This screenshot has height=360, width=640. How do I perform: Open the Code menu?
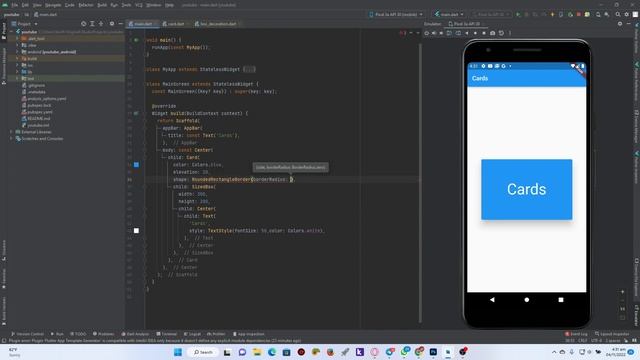click(x=70, y=5)
